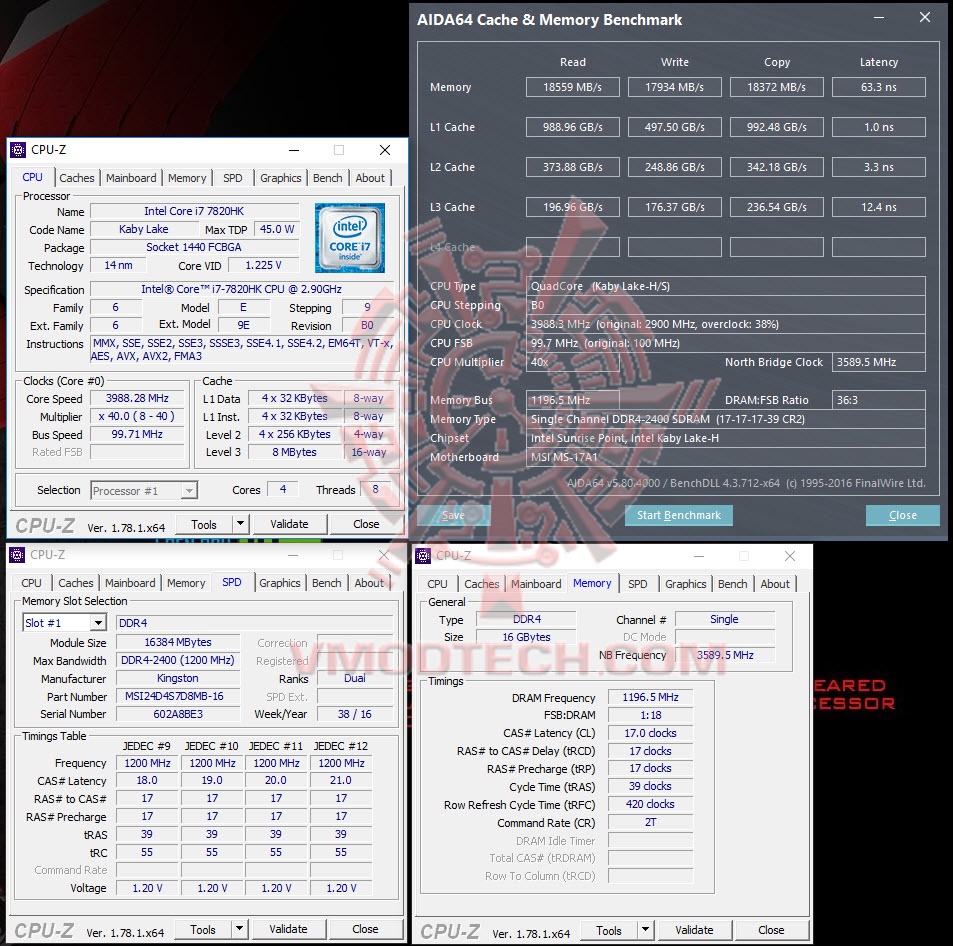The width and height of the screenshot is (953, 946).
Task: Click Close button in AIDA64 benchmark window
Action: [903, 515]
